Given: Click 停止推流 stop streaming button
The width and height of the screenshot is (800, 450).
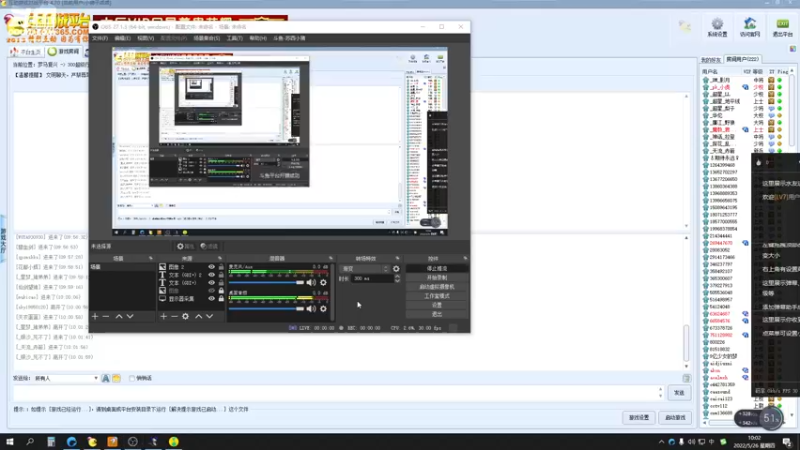Looking at the screenshot, I should click(x=437, y=268).
